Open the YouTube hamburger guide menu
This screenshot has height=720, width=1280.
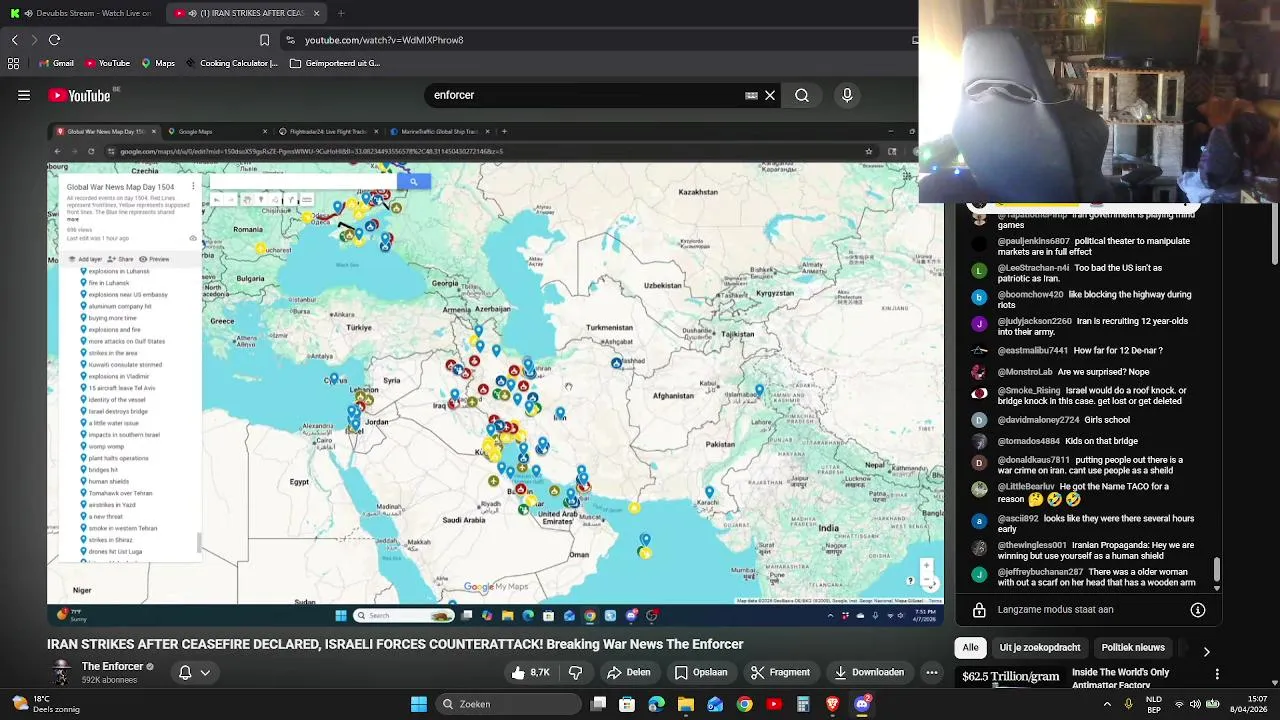tap(24, 95)
